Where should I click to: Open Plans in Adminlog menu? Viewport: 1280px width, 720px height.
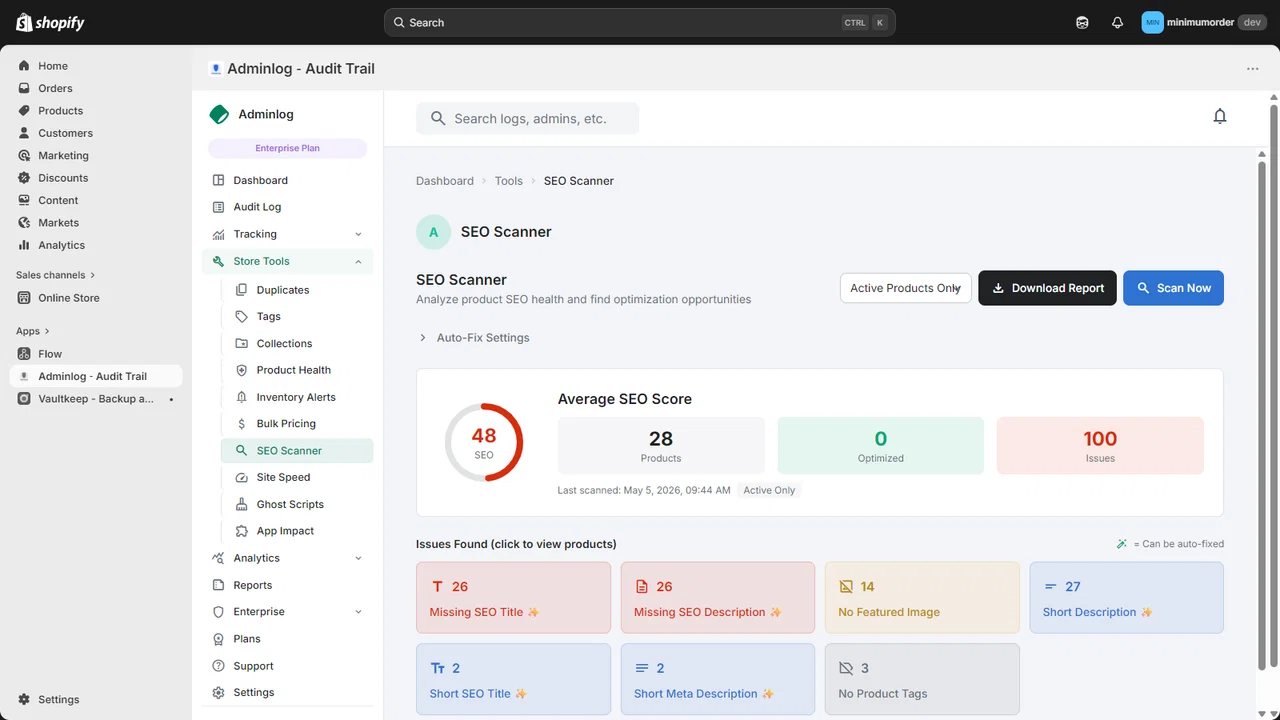pos(288,639)
